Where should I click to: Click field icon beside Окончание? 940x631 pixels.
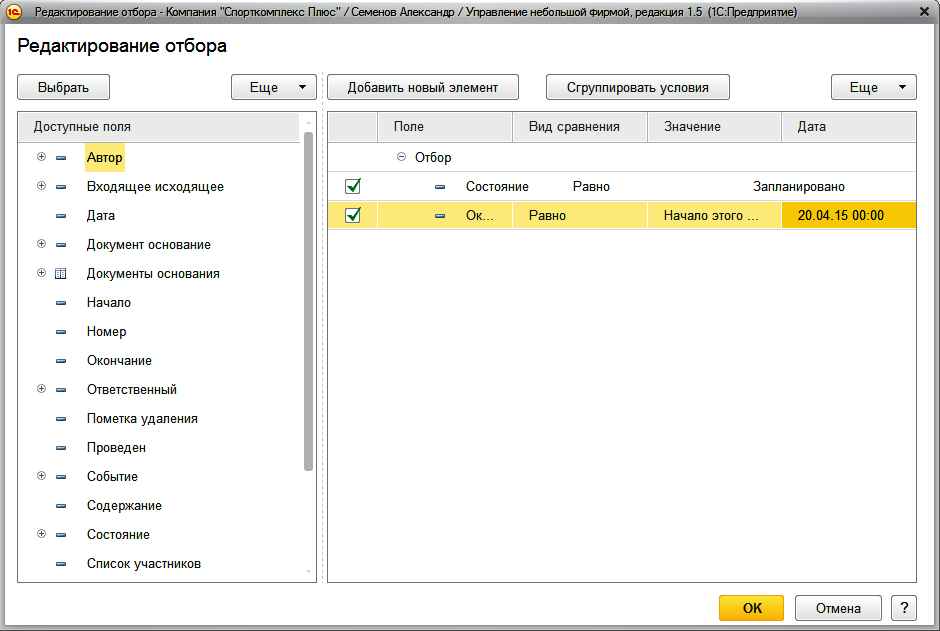61,361
